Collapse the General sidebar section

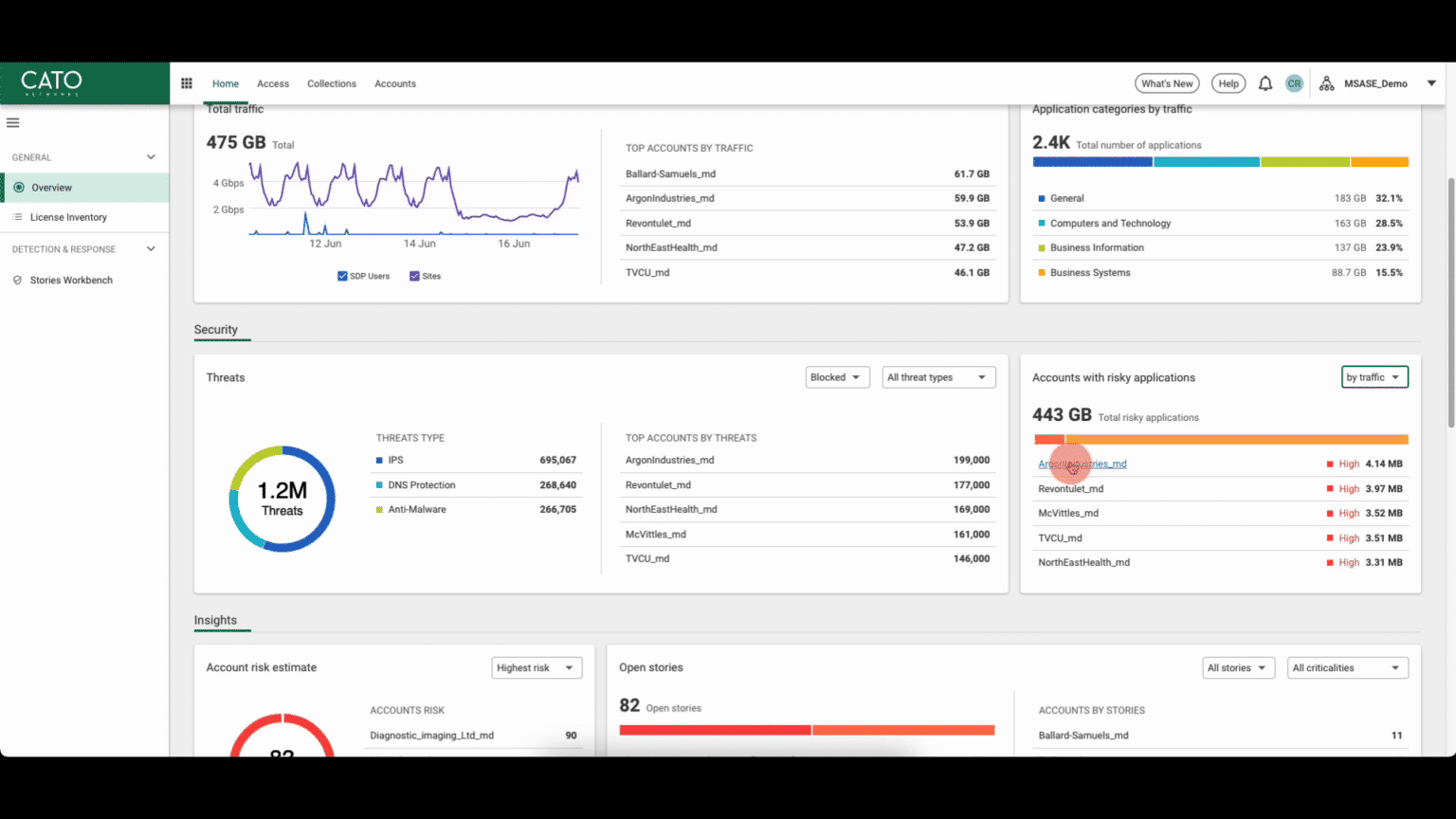point(150,157)
